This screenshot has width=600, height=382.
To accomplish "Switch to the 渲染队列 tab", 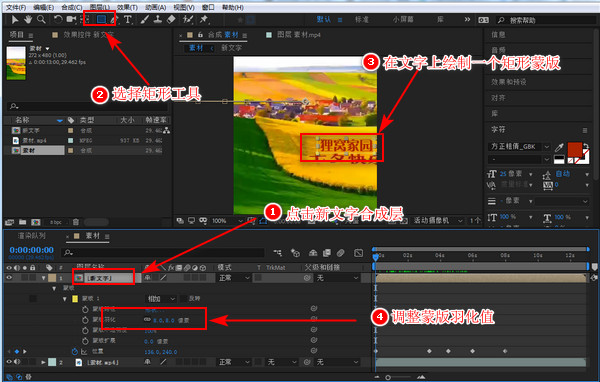I will pos(31,236).
